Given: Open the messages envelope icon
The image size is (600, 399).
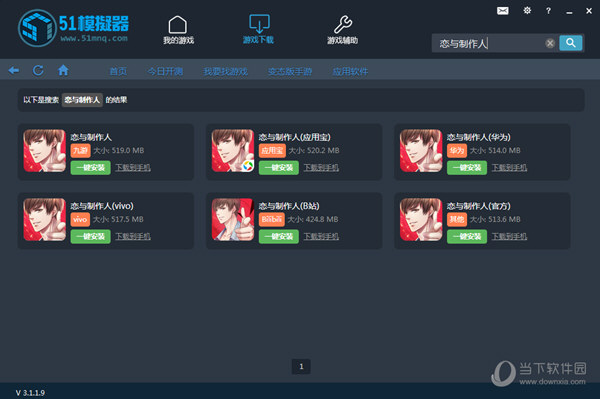Looking at the screenshot, I should (503, 11).
